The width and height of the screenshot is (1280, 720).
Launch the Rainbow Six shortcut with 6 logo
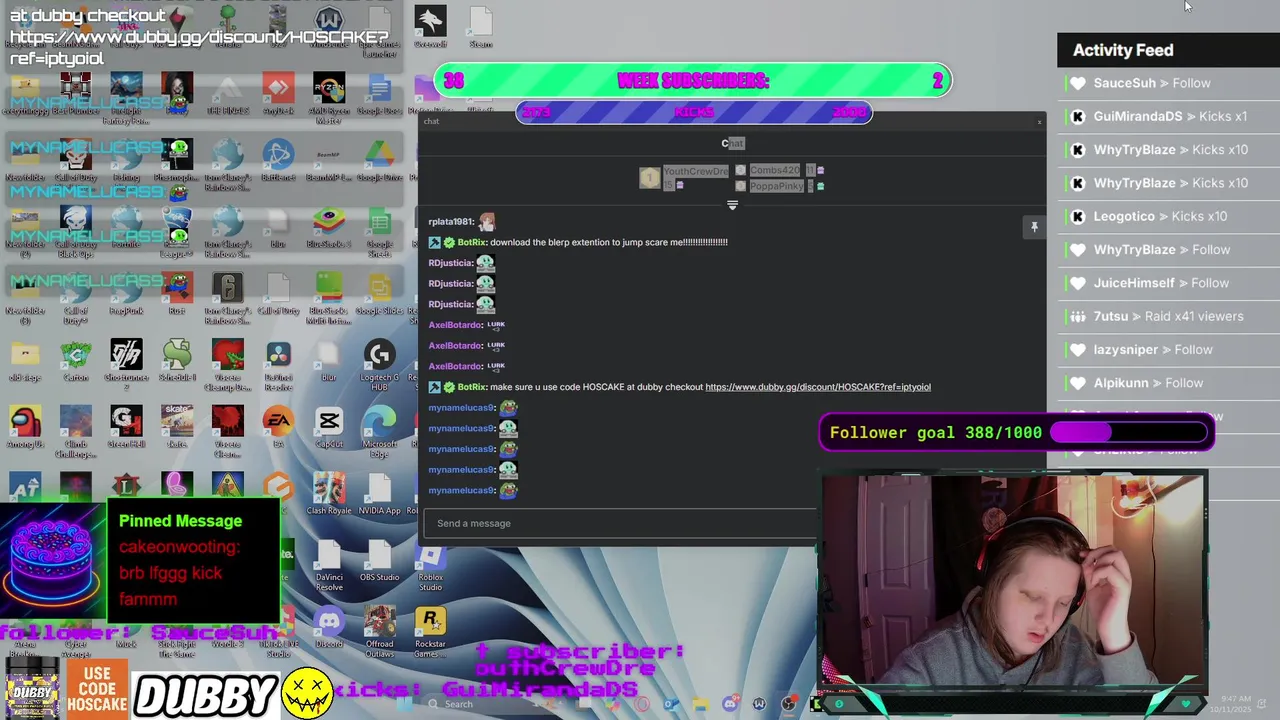[x=228, y=298]
